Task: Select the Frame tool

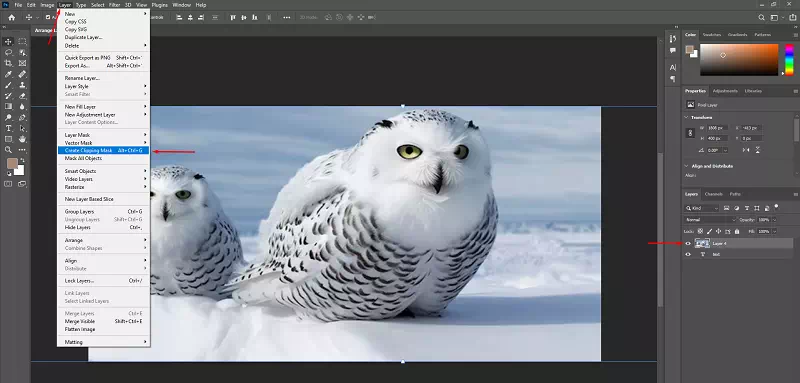Action: tap(22, 63)
